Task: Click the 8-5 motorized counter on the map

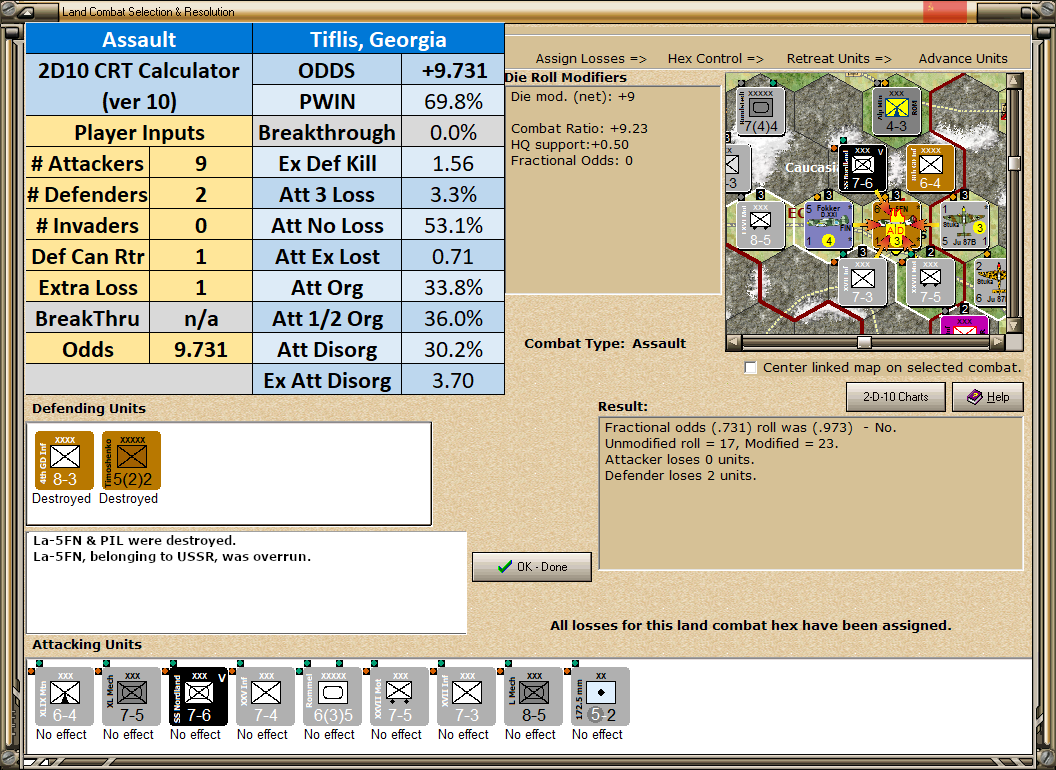Action: [x=761, y=225]
